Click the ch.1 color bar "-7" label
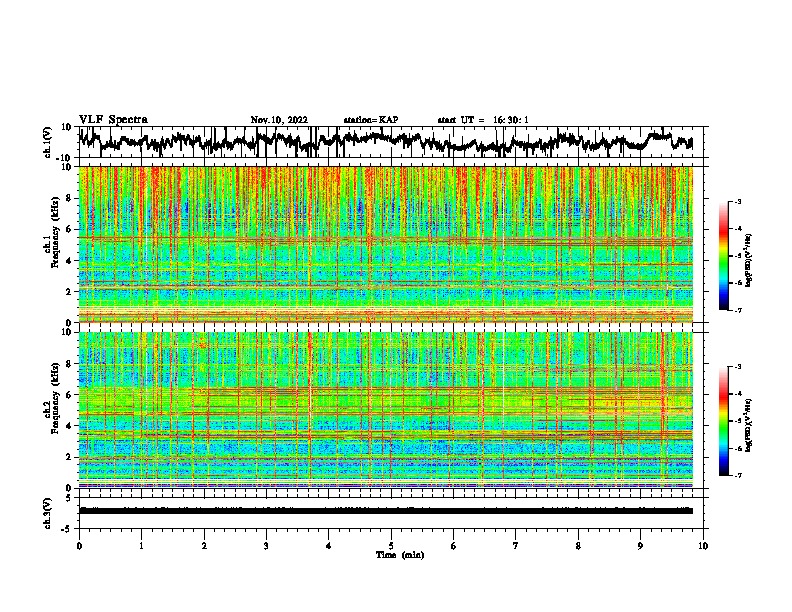 click(x=738, y=310)
